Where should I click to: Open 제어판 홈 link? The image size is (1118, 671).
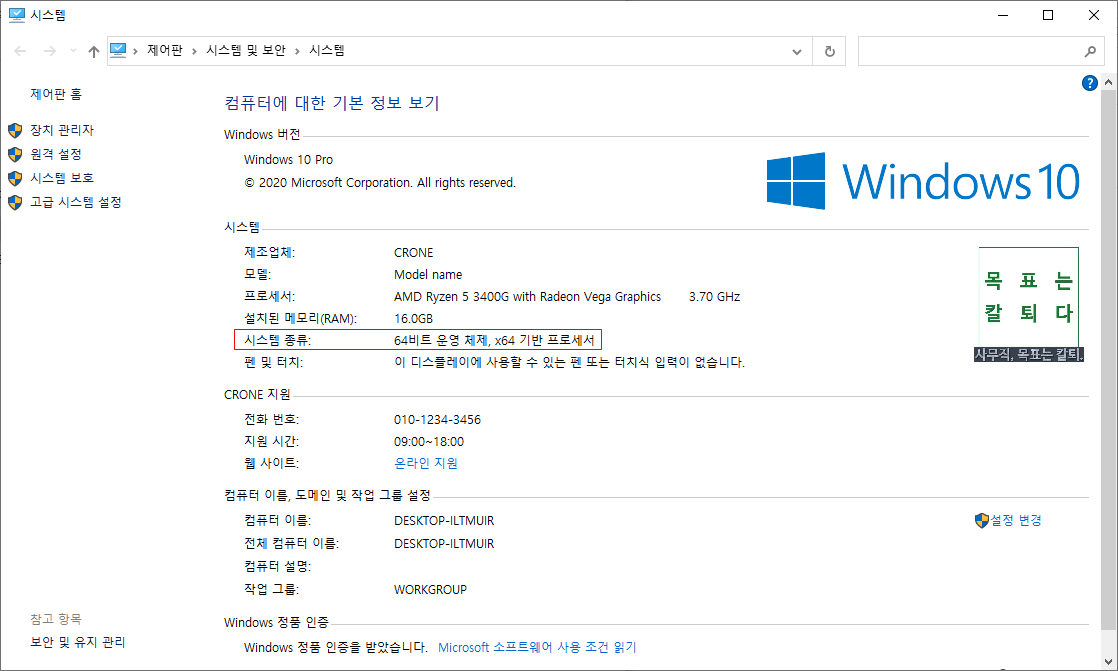pos(56,94)
